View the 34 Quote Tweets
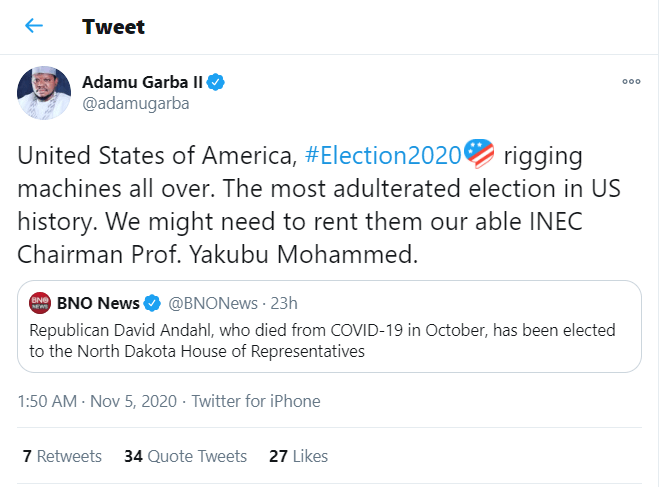 (x=185, y=456)
